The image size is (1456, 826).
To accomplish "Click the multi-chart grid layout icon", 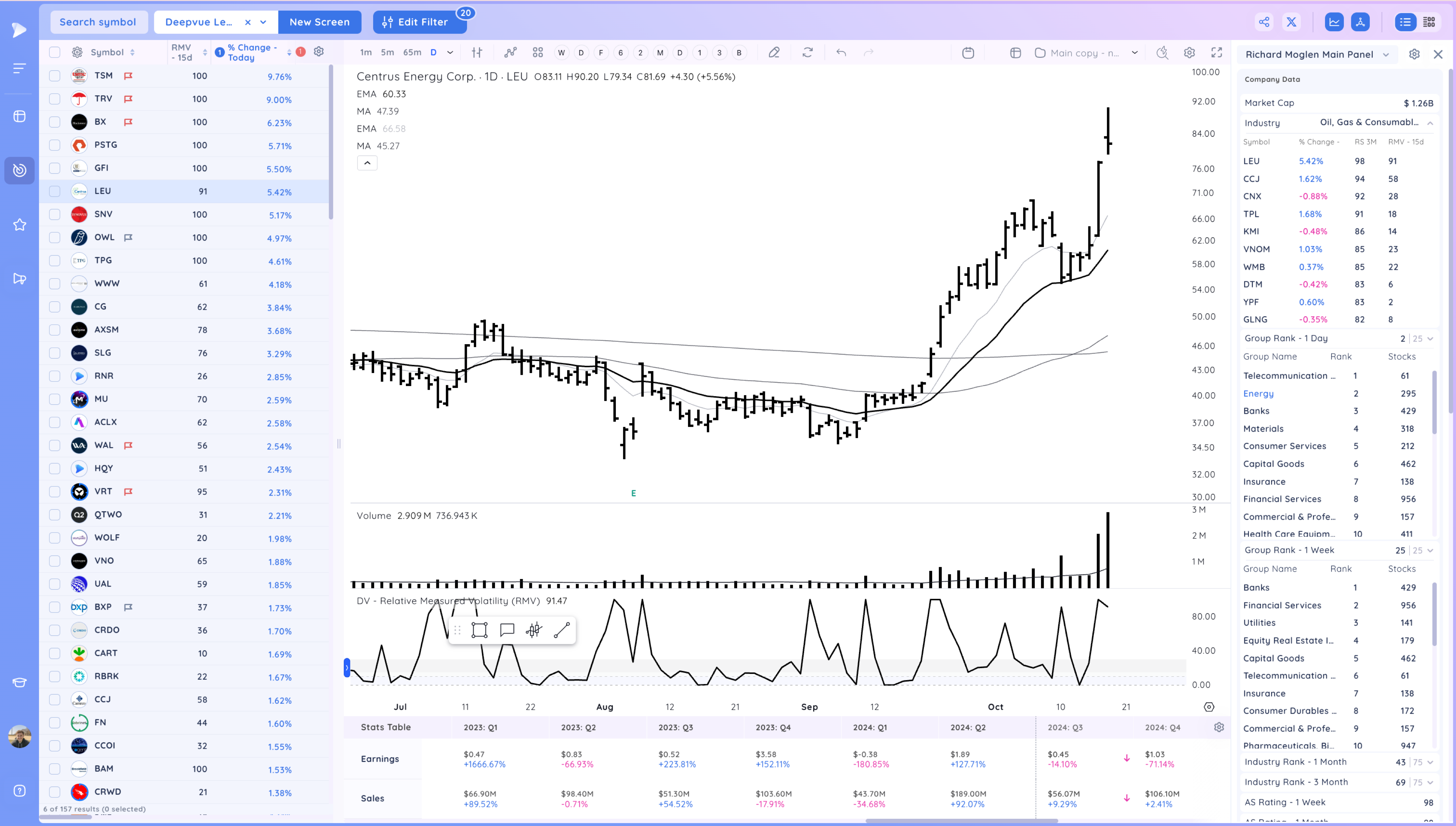I will pyautogui.click(x=537, y=52).
